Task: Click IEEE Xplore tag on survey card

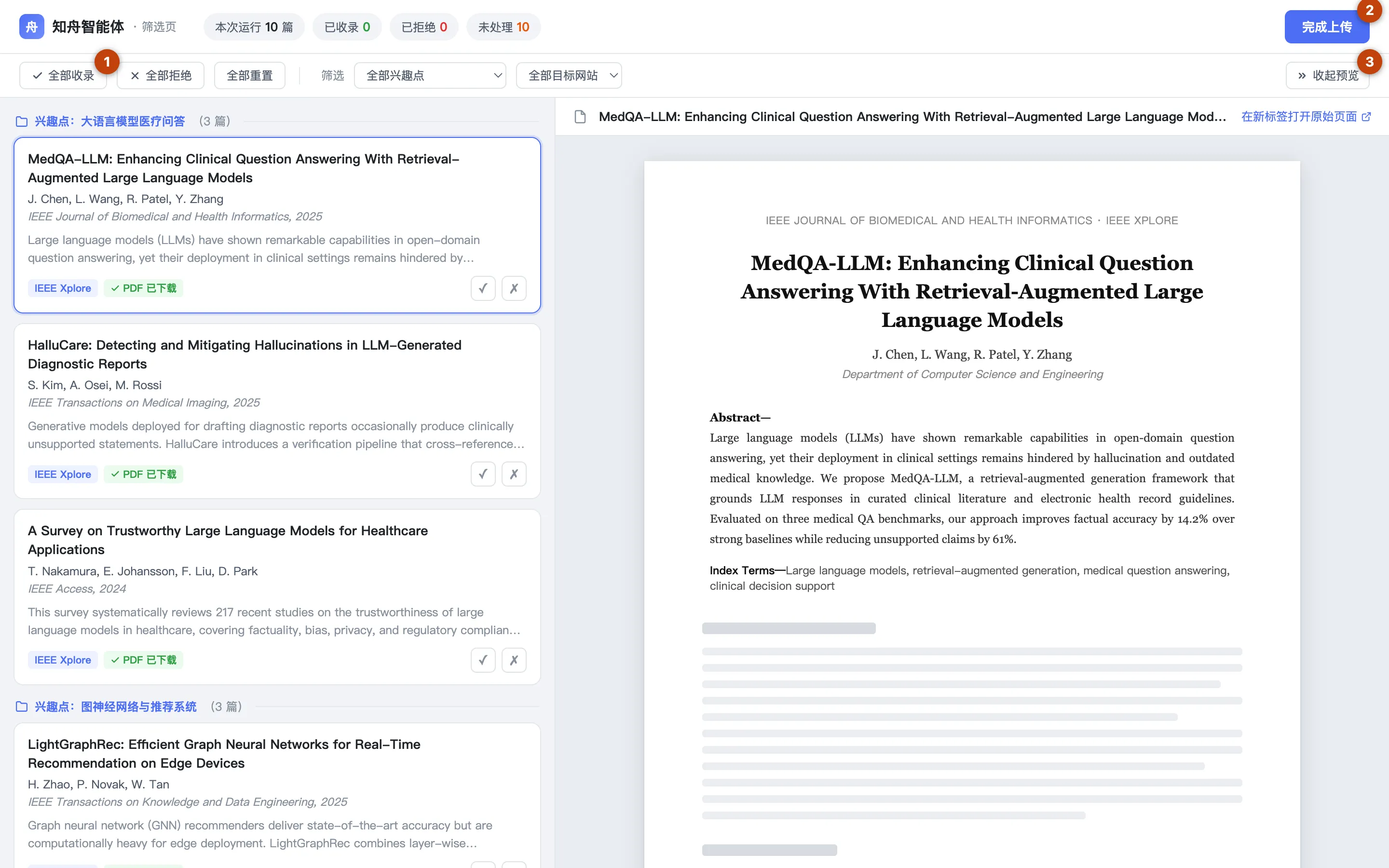Action: (63, 660)
